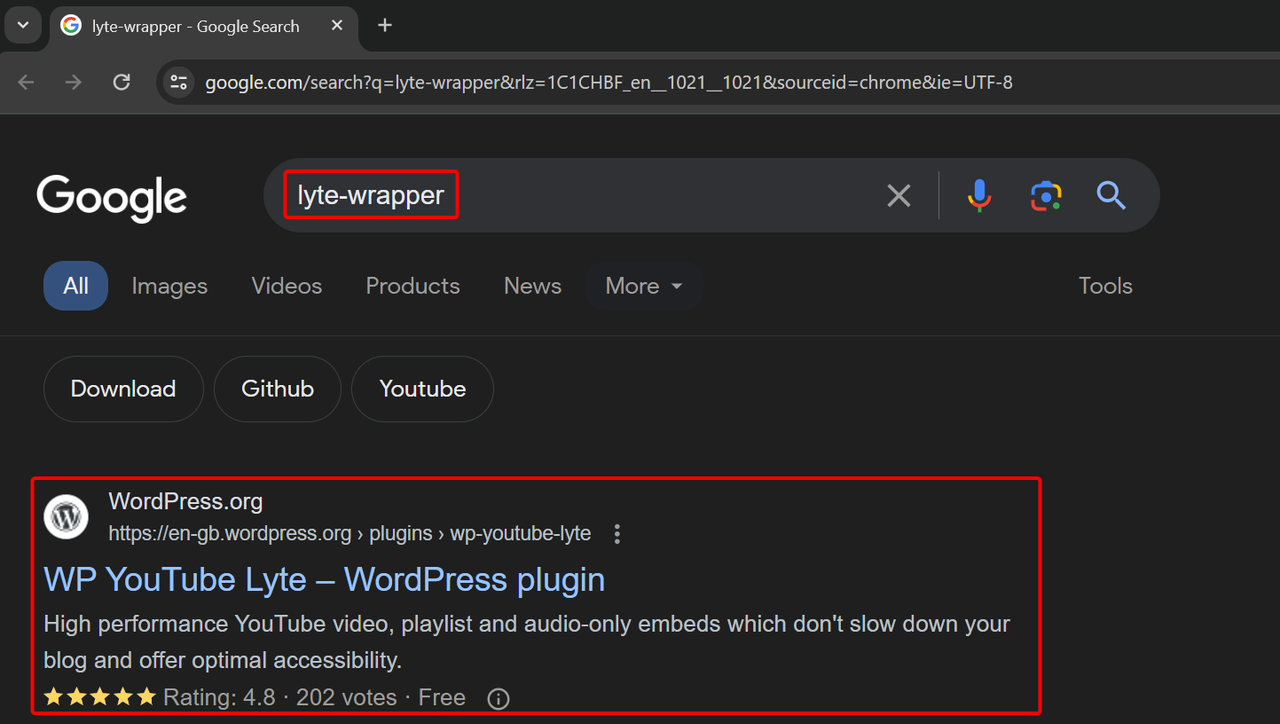
Task: Open WordPress.org site name link
Action: [x=186, y=502]
